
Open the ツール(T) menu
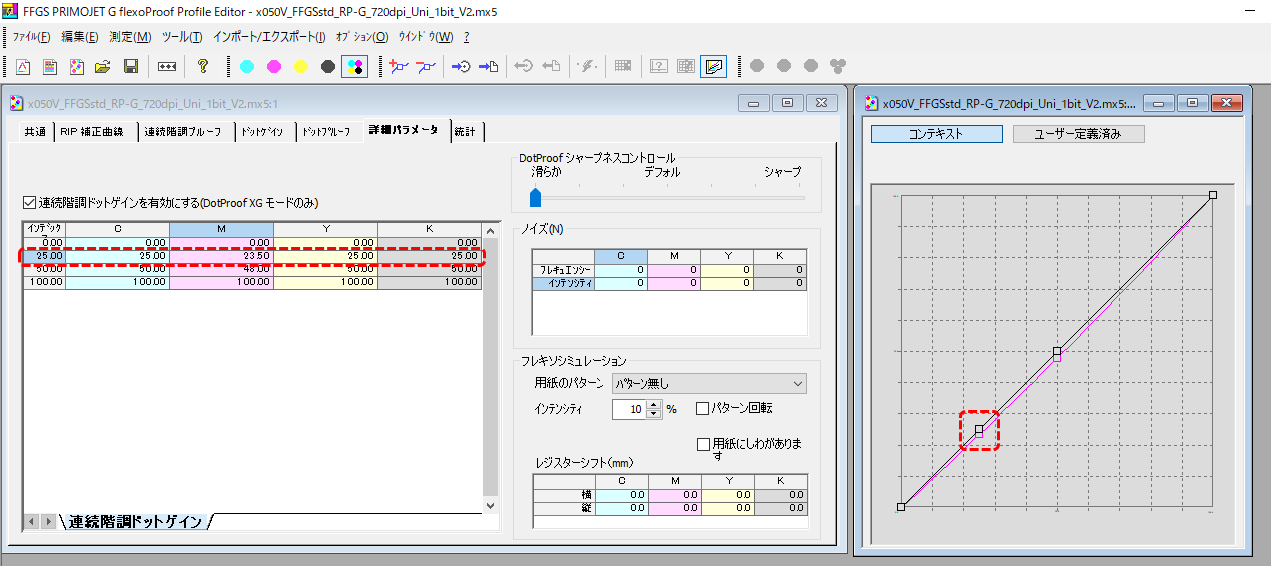tap(181, 37)
